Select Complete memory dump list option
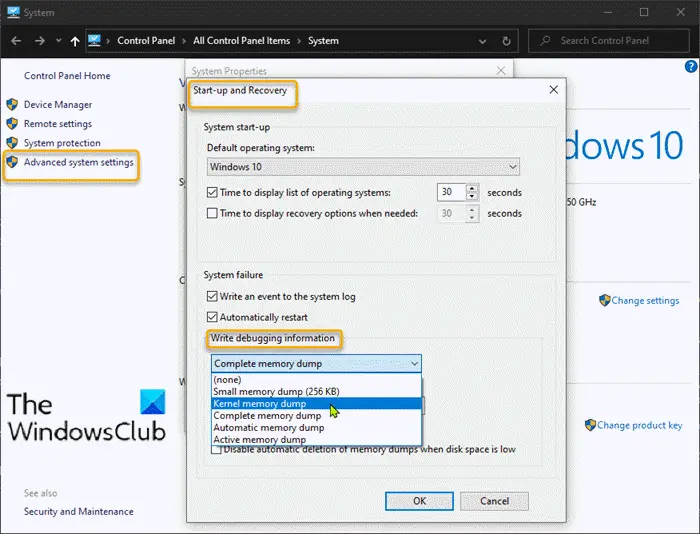Screen dimensions: 700x534 (317, 416)
